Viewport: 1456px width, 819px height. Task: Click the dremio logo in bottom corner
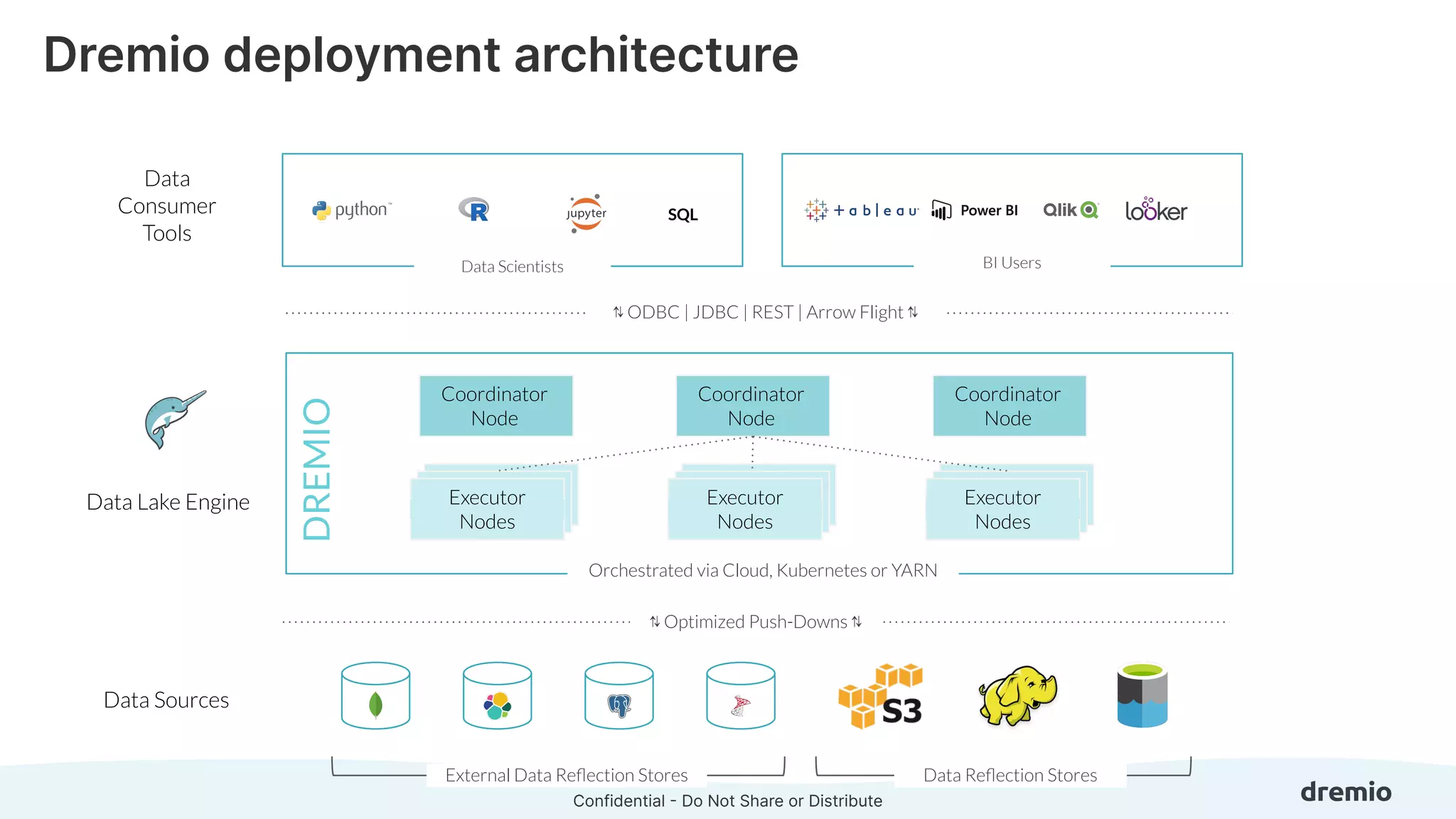[x=1345, y=792]
